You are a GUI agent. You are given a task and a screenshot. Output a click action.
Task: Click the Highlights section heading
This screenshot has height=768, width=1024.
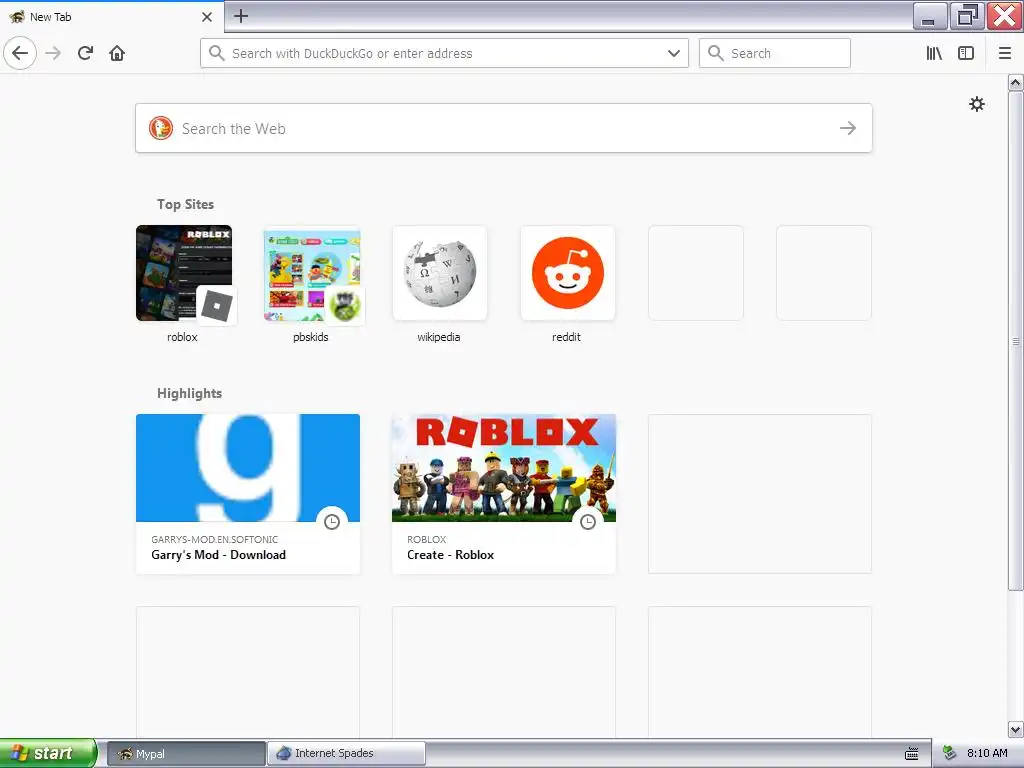[x=189, y=393]
